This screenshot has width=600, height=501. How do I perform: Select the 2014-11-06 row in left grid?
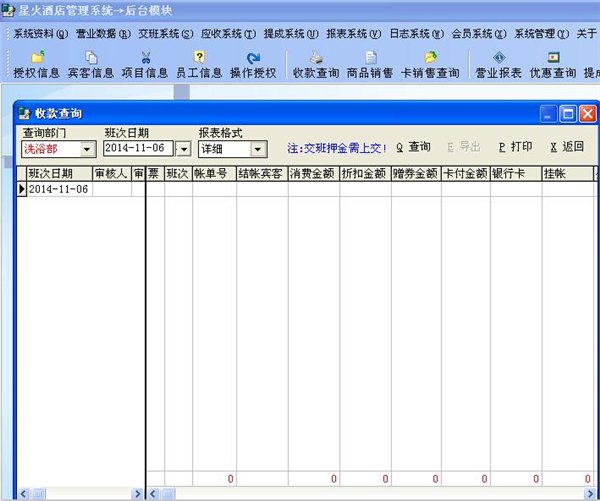[x=80, y=189]
